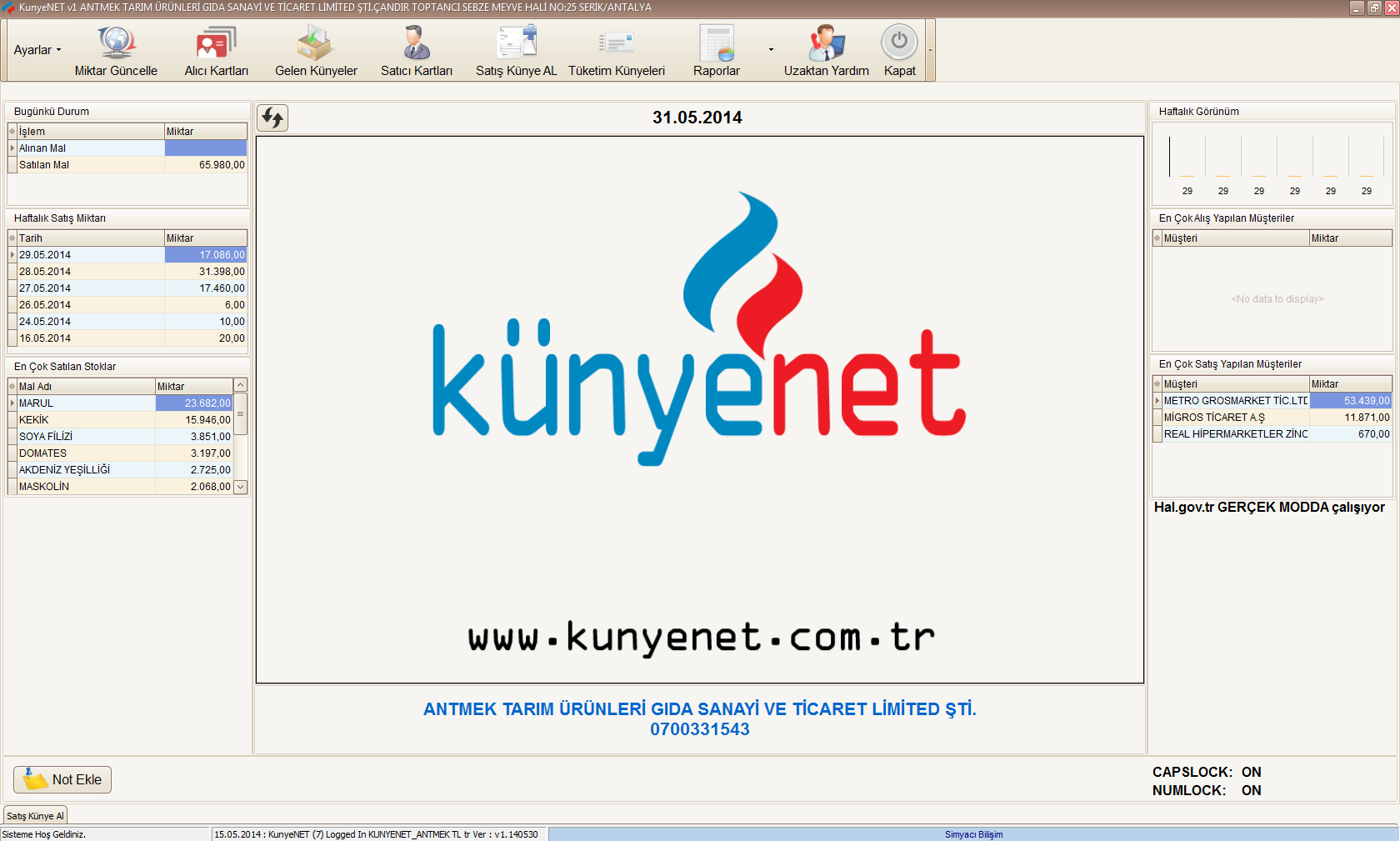Viewport: 1400px width, 841px height.
Task: Select the MASKOLİN row
Action: pos(121,487)
